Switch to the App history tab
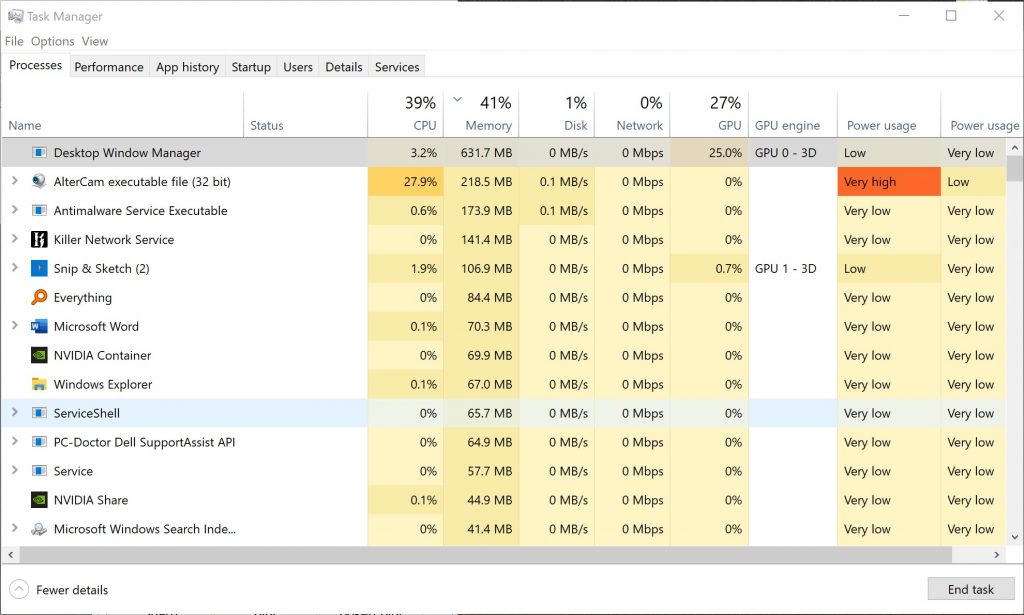This screenshot has width=1024, height=615. point(187,67)
